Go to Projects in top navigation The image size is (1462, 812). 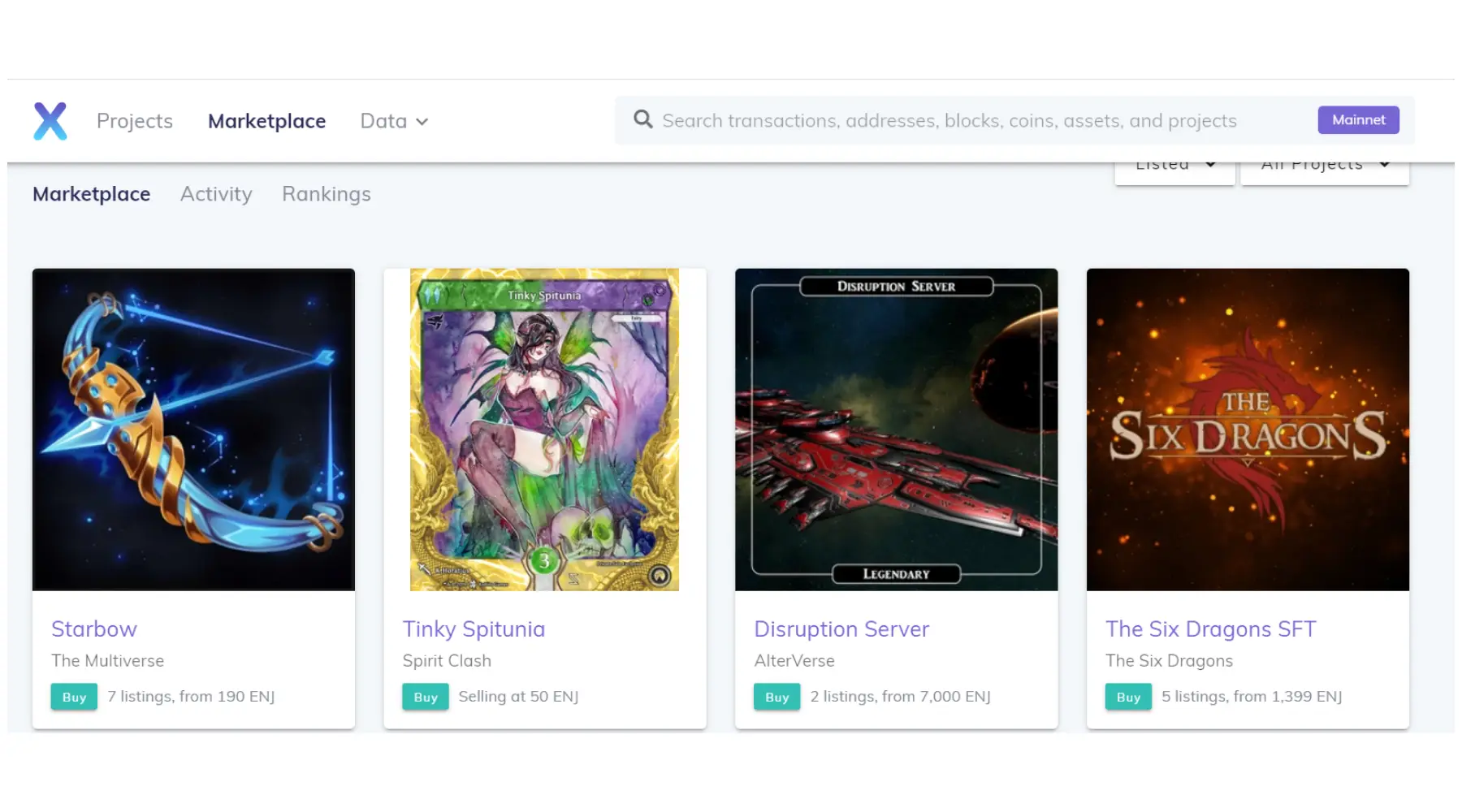click(135, 121)
